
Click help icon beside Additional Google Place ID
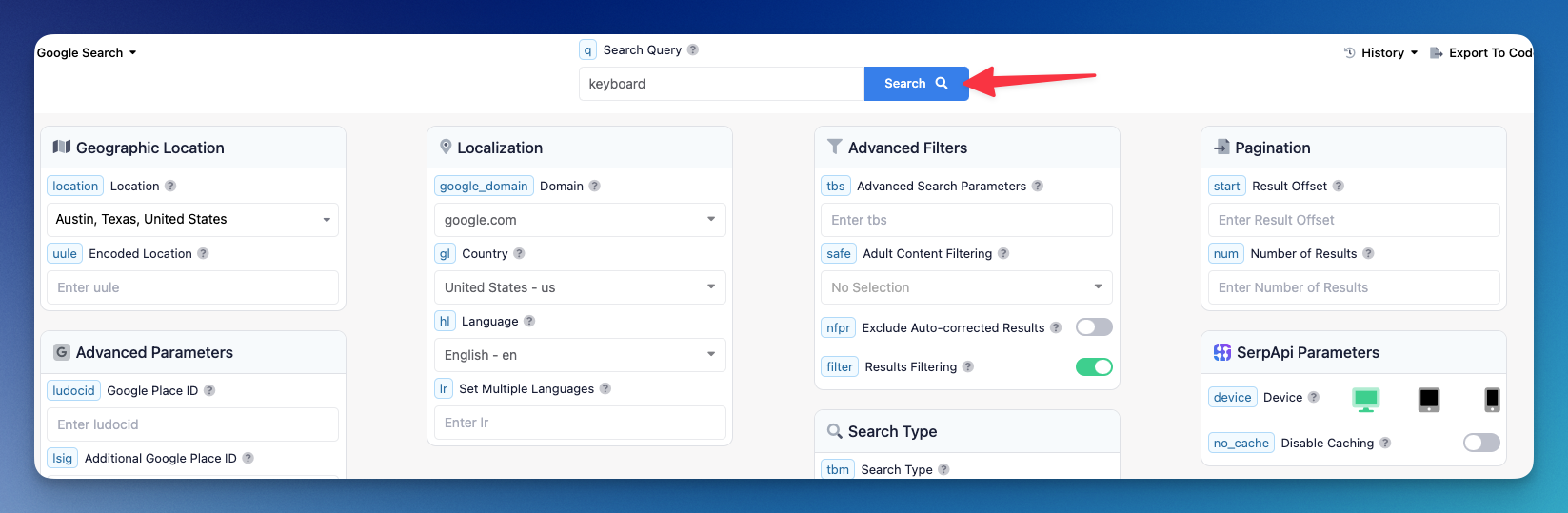click(248, 458)
